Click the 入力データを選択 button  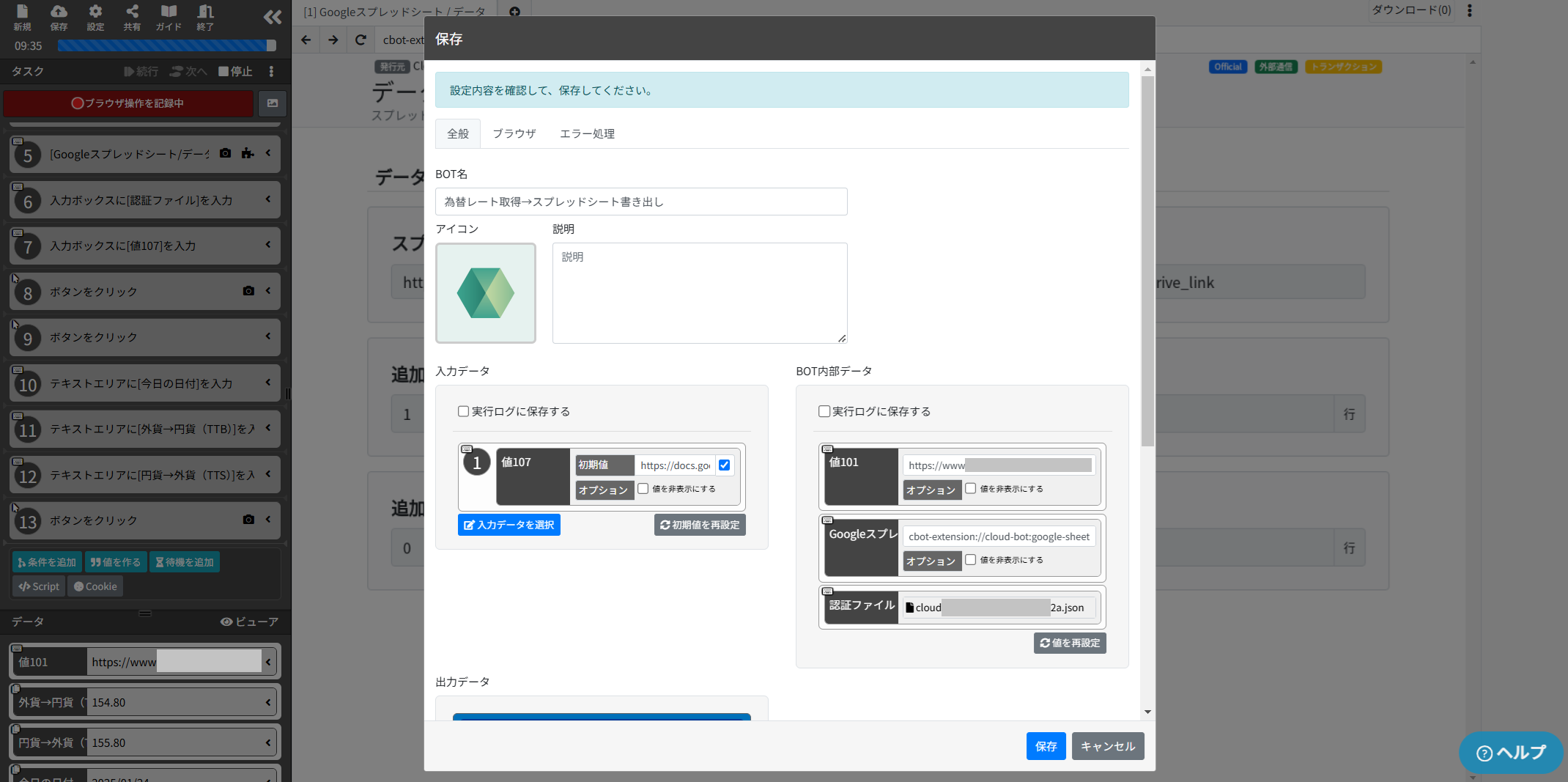(509, 525)
